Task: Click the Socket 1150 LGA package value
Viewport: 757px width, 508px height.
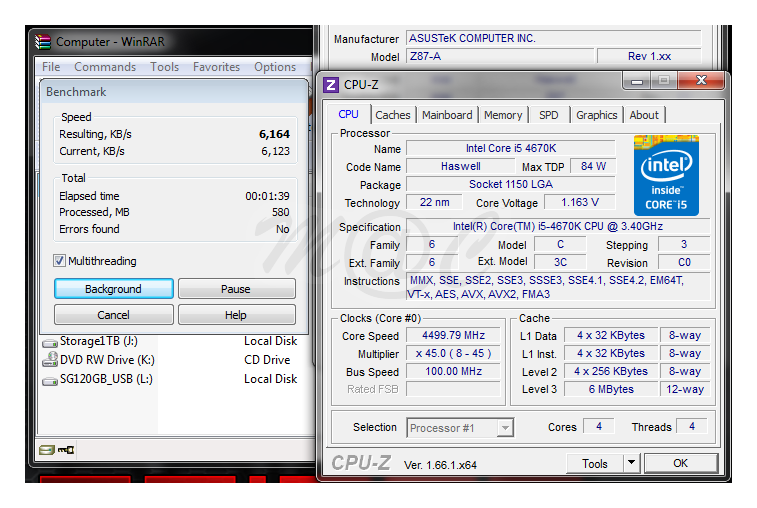Action: point(511,184)
